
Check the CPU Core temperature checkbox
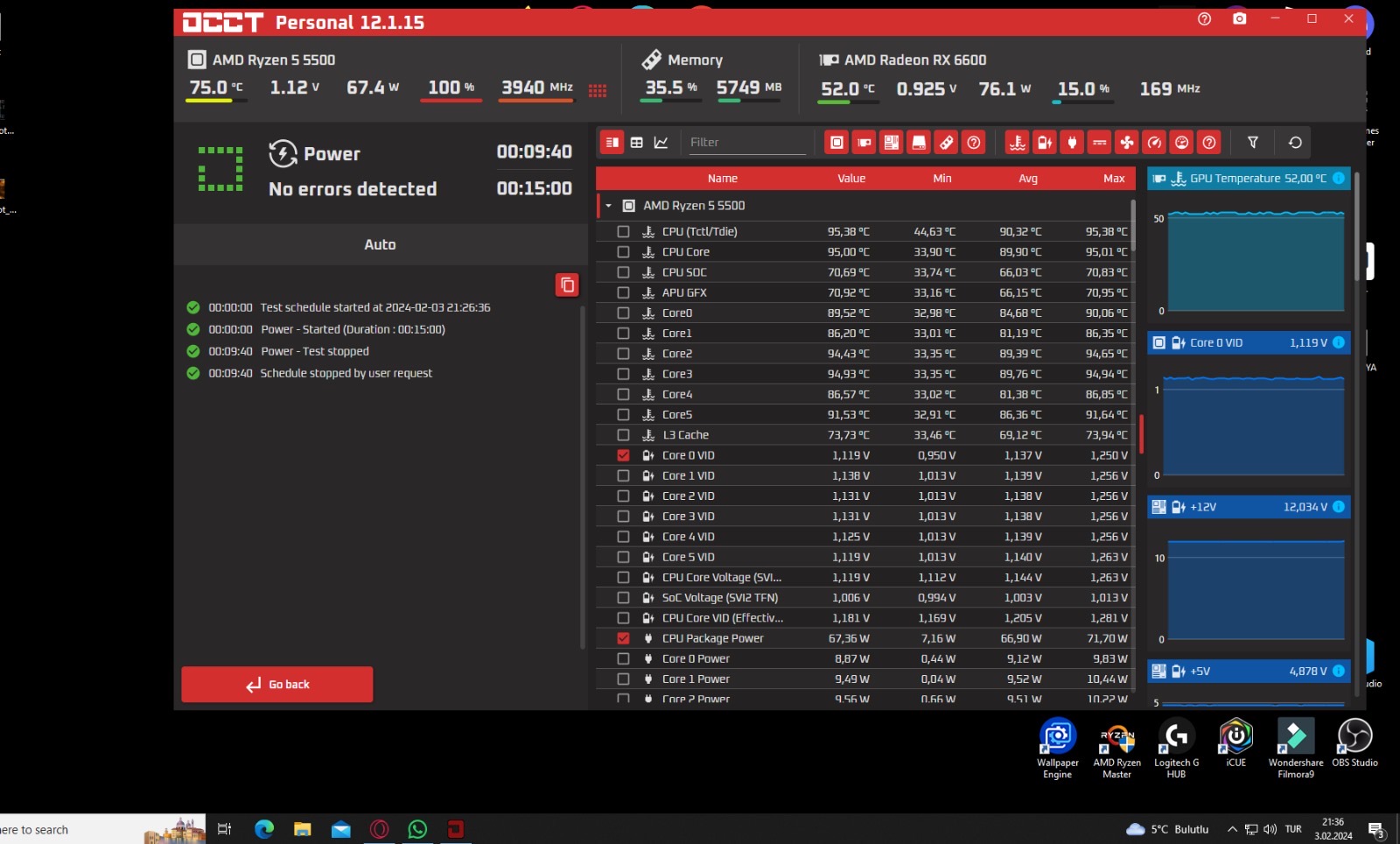coord(623,252)
